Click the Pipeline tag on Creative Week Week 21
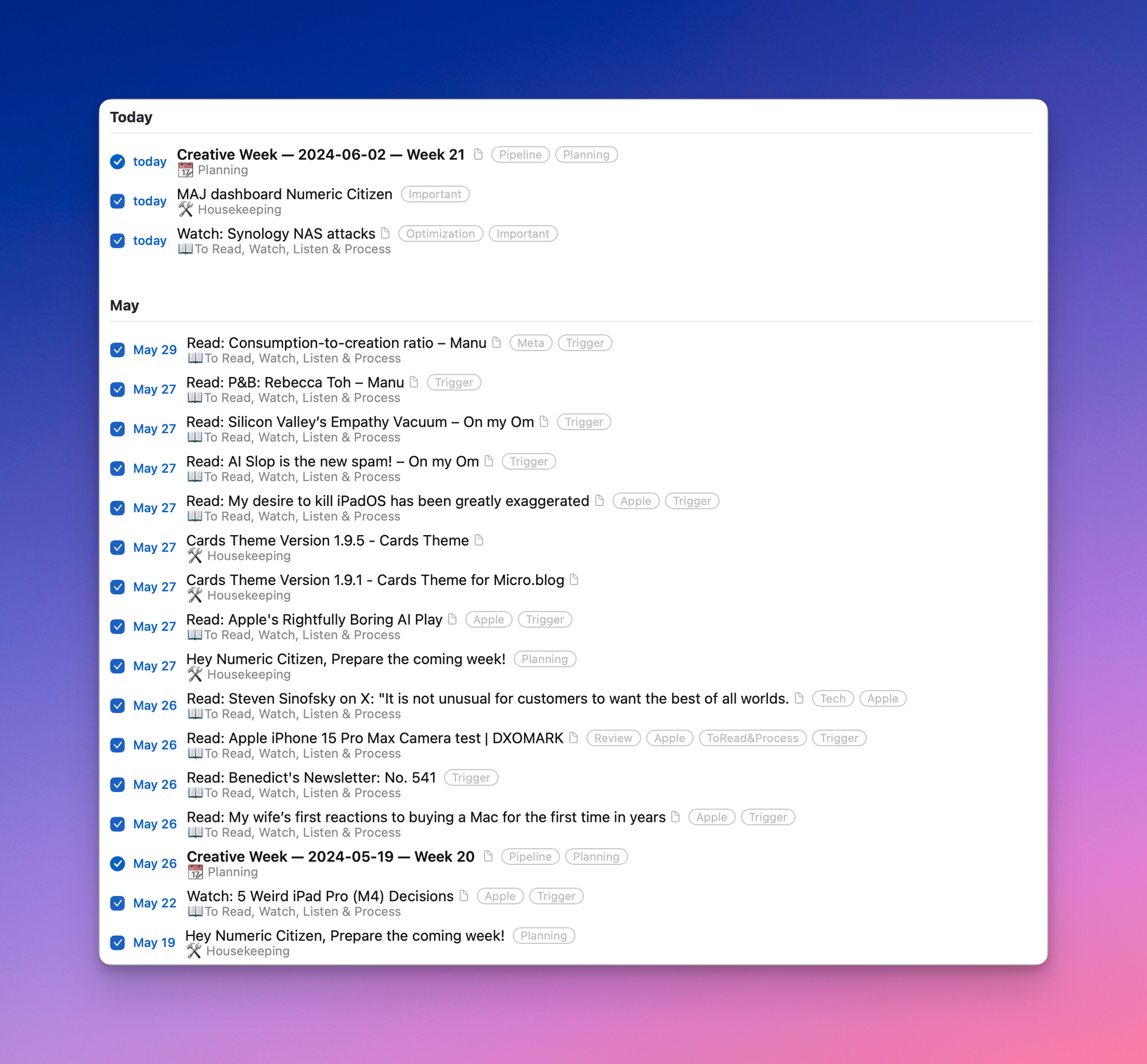 (x=520, y=154)
